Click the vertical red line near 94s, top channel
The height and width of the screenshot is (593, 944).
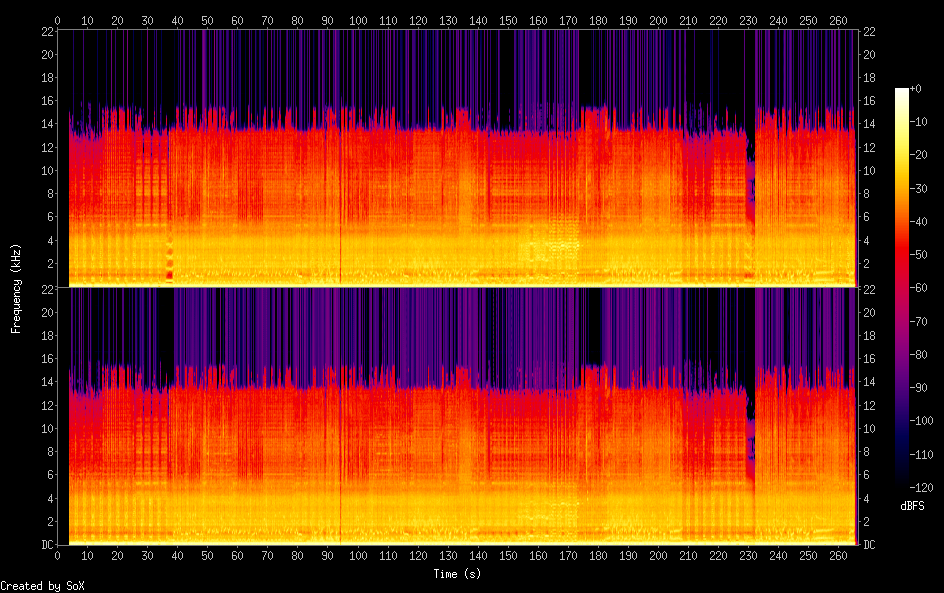point(340,200)
